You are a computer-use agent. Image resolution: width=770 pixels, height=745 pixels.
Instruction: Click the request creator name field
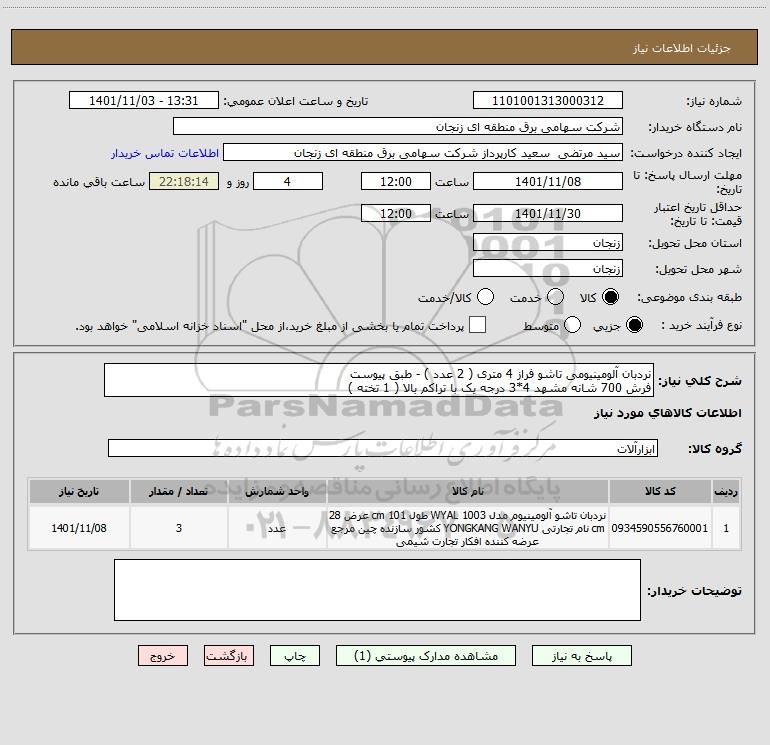(x=423, y=152)
